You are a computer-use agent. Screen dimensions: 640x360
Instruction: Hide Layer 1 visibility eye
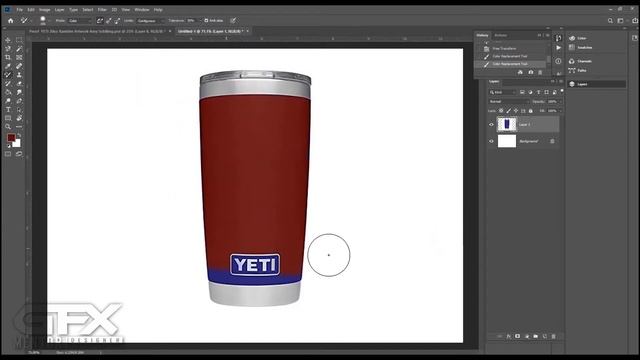point(491,124)
